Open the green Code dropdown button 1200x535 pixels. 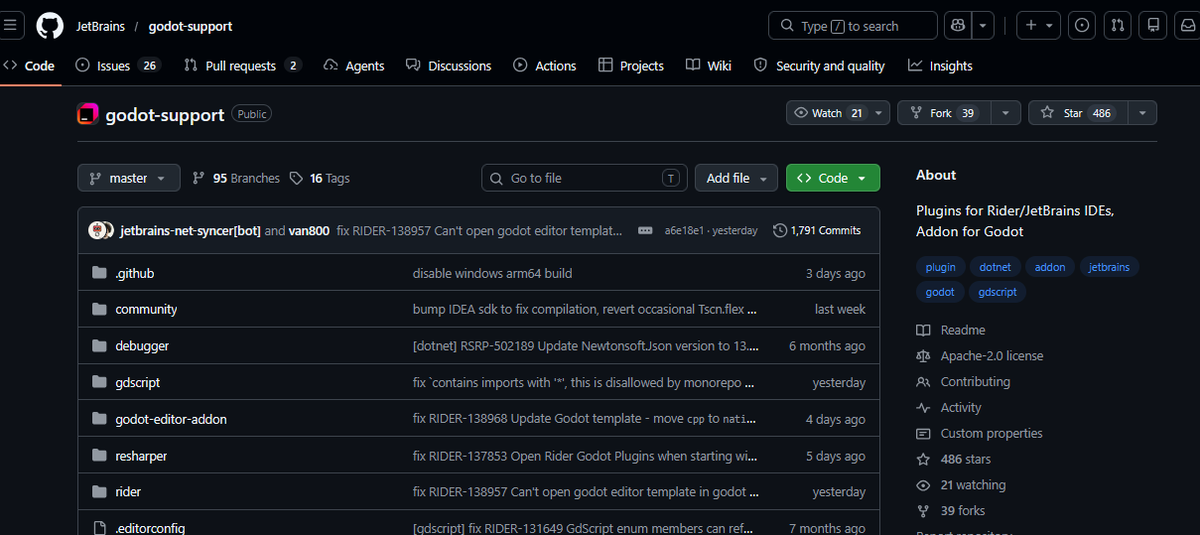833,178
